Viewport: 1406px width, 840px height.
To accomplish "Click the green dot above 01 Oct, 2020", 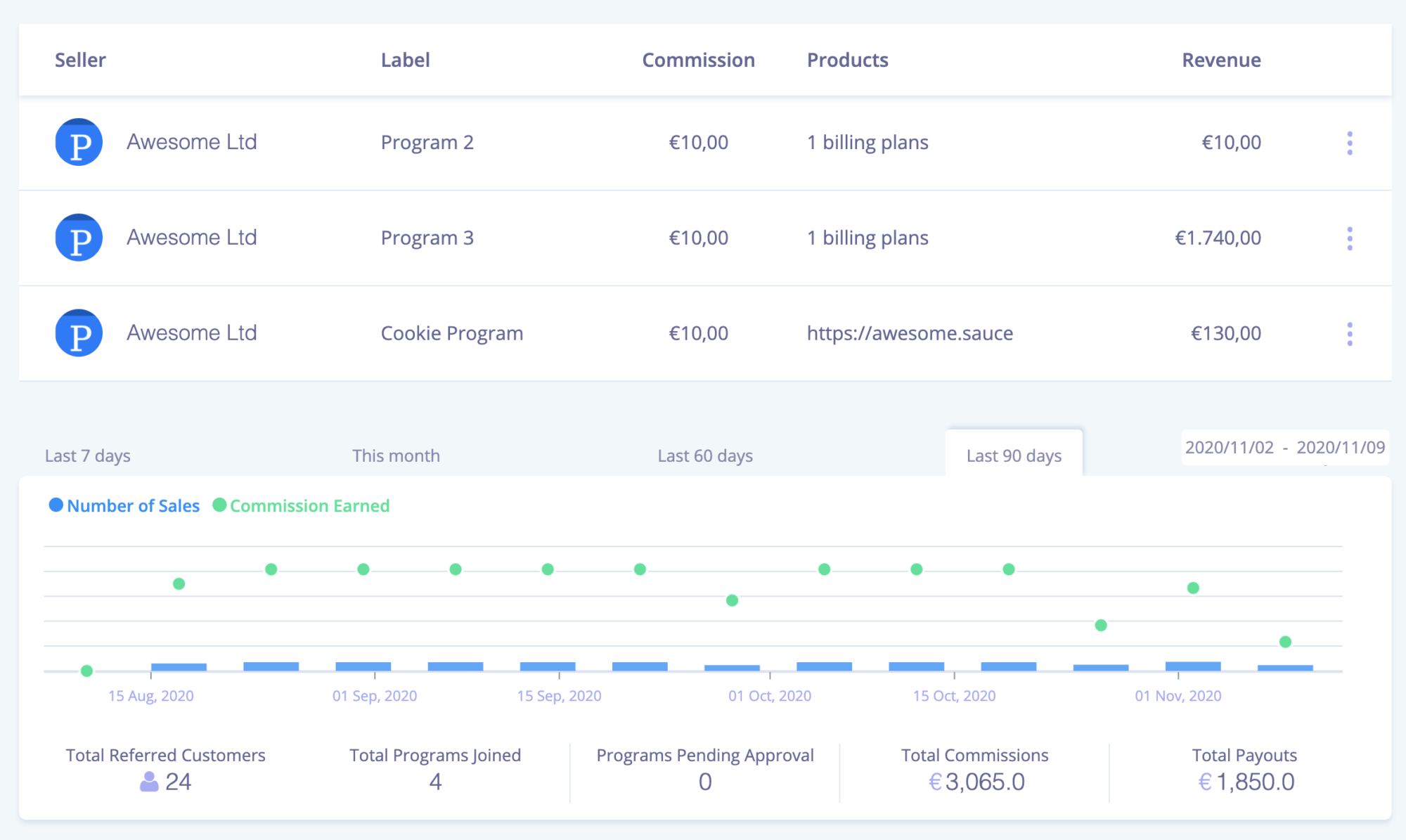I will pos(732,600).
